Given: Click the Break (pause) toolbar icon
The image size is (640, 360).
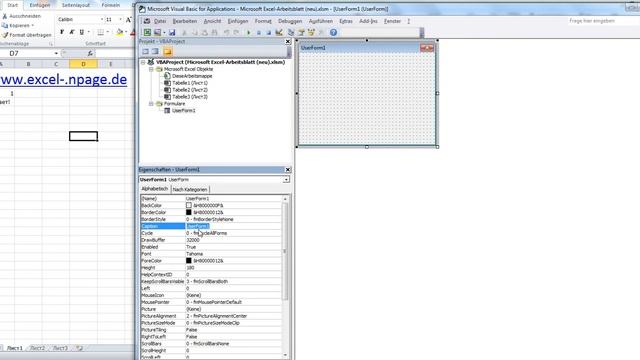Looking at the screenshot, I should click(258, 32).
